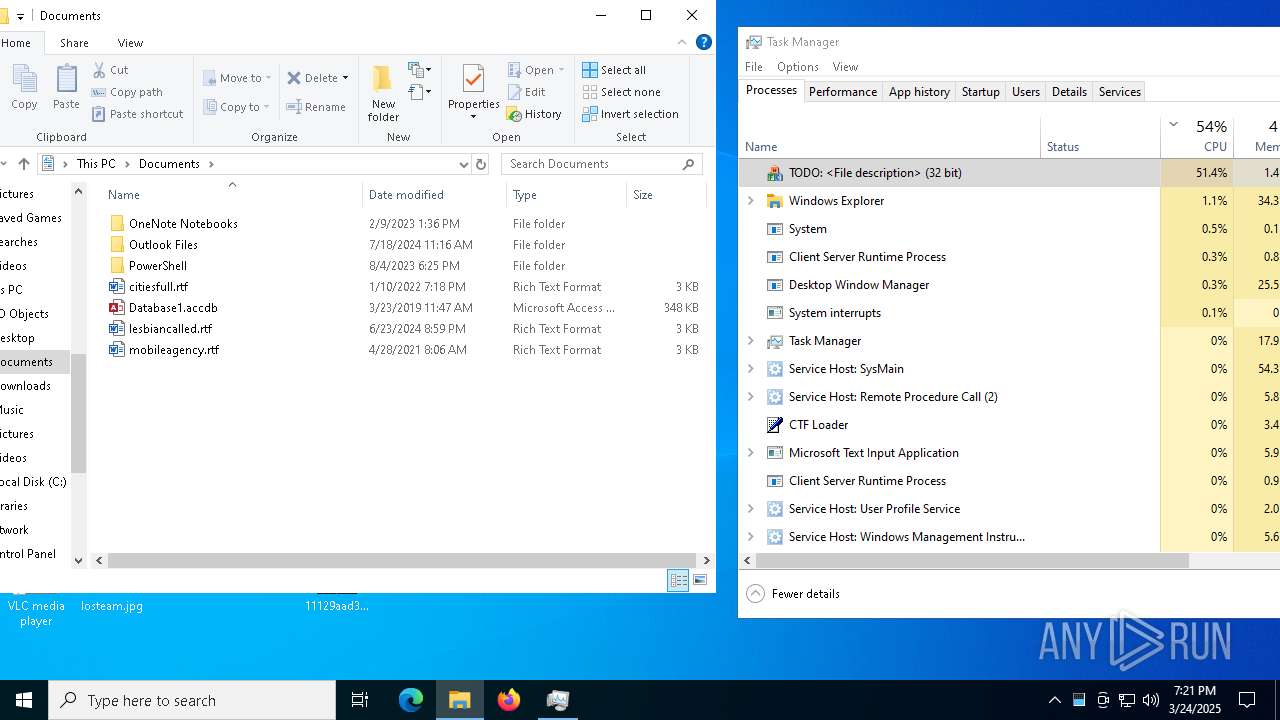The image size is (1280, 720).
Task: Select the Database1.accdb file
Action: tap(173, 308)
